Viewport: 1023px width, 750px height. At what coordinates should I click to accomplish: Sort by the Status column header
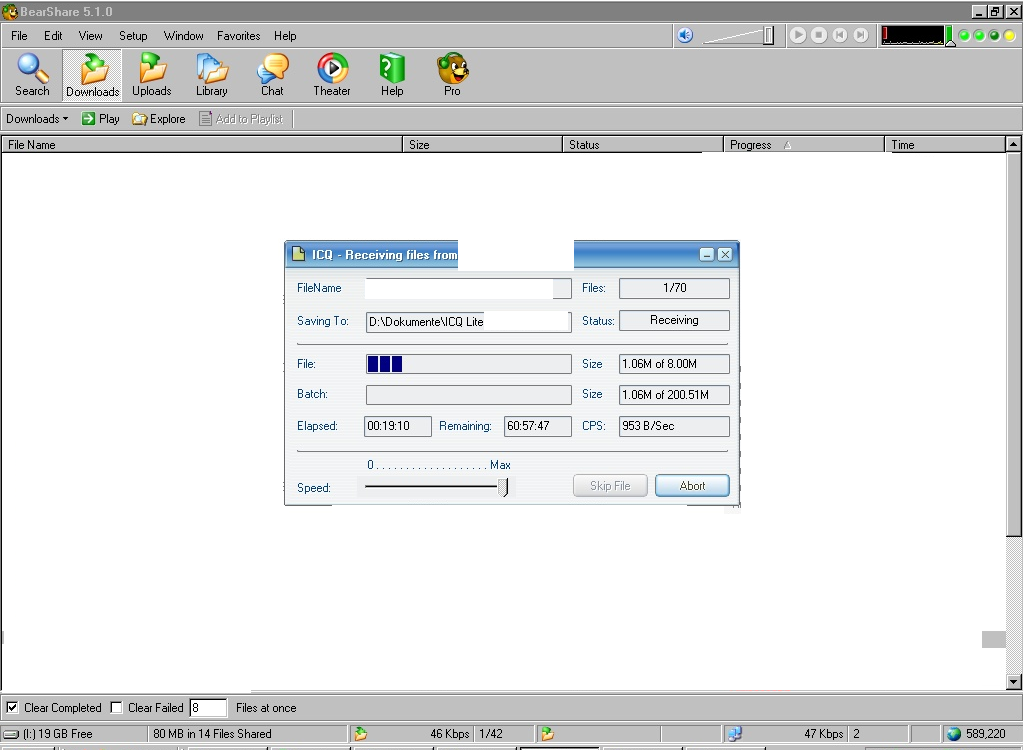643,145
